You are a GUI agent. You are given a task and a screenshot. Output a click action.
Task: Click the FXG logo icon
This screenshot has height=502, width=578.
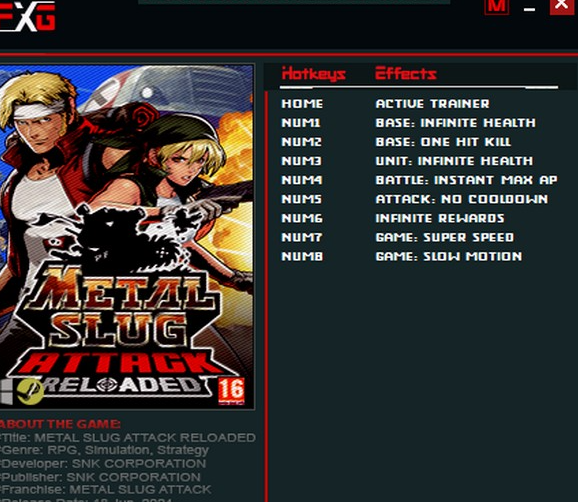click(x=27, y=15)
